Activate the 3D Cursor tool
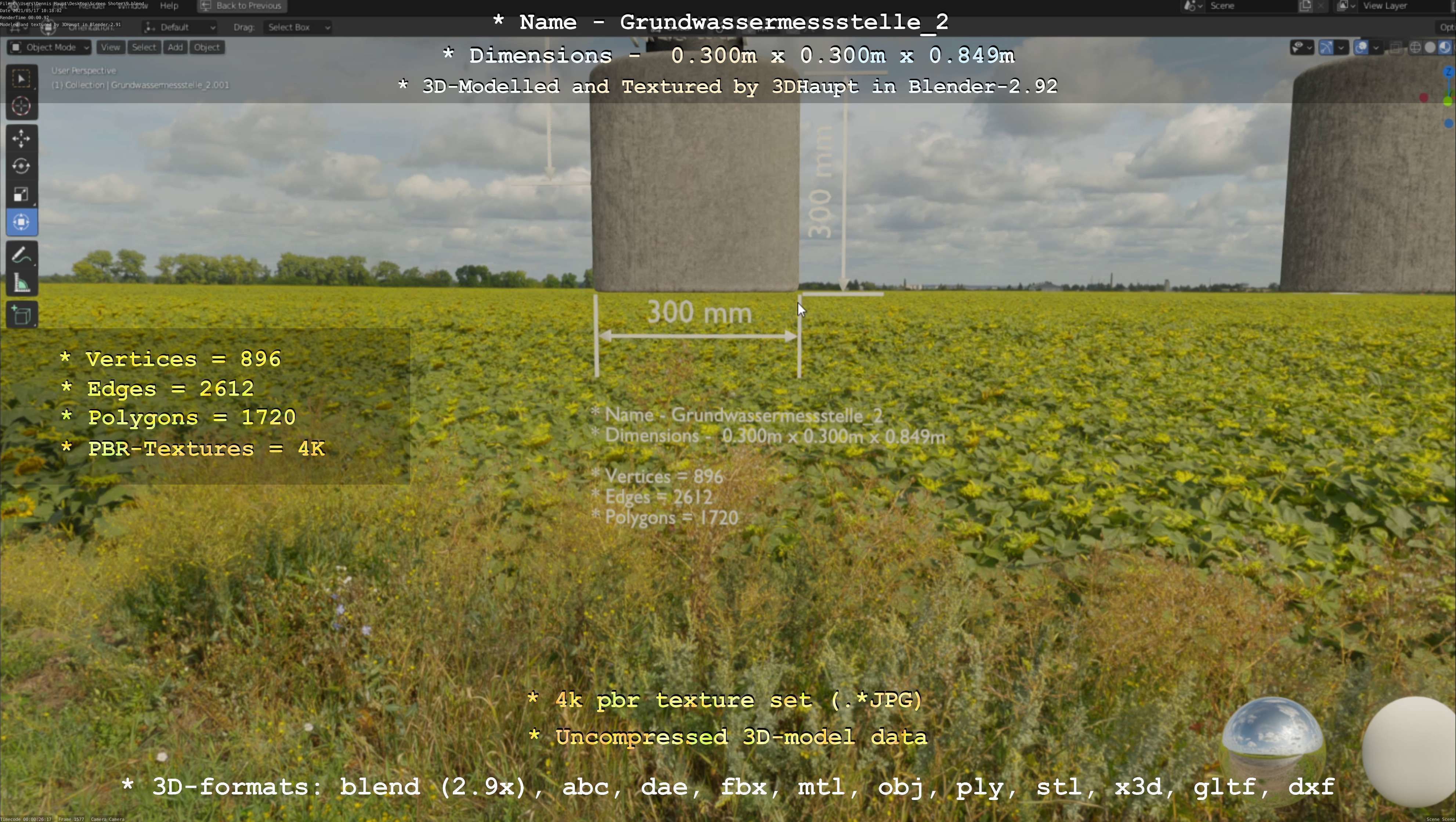 point(21,106)
